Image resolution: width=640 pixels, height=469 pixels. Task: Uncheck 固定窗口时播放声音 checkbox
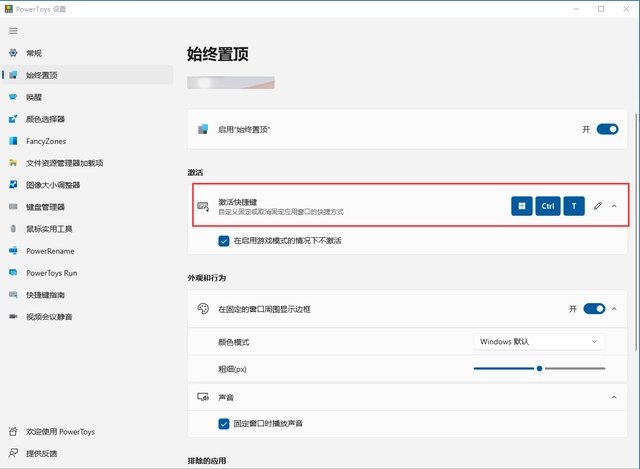click(224, 424)
